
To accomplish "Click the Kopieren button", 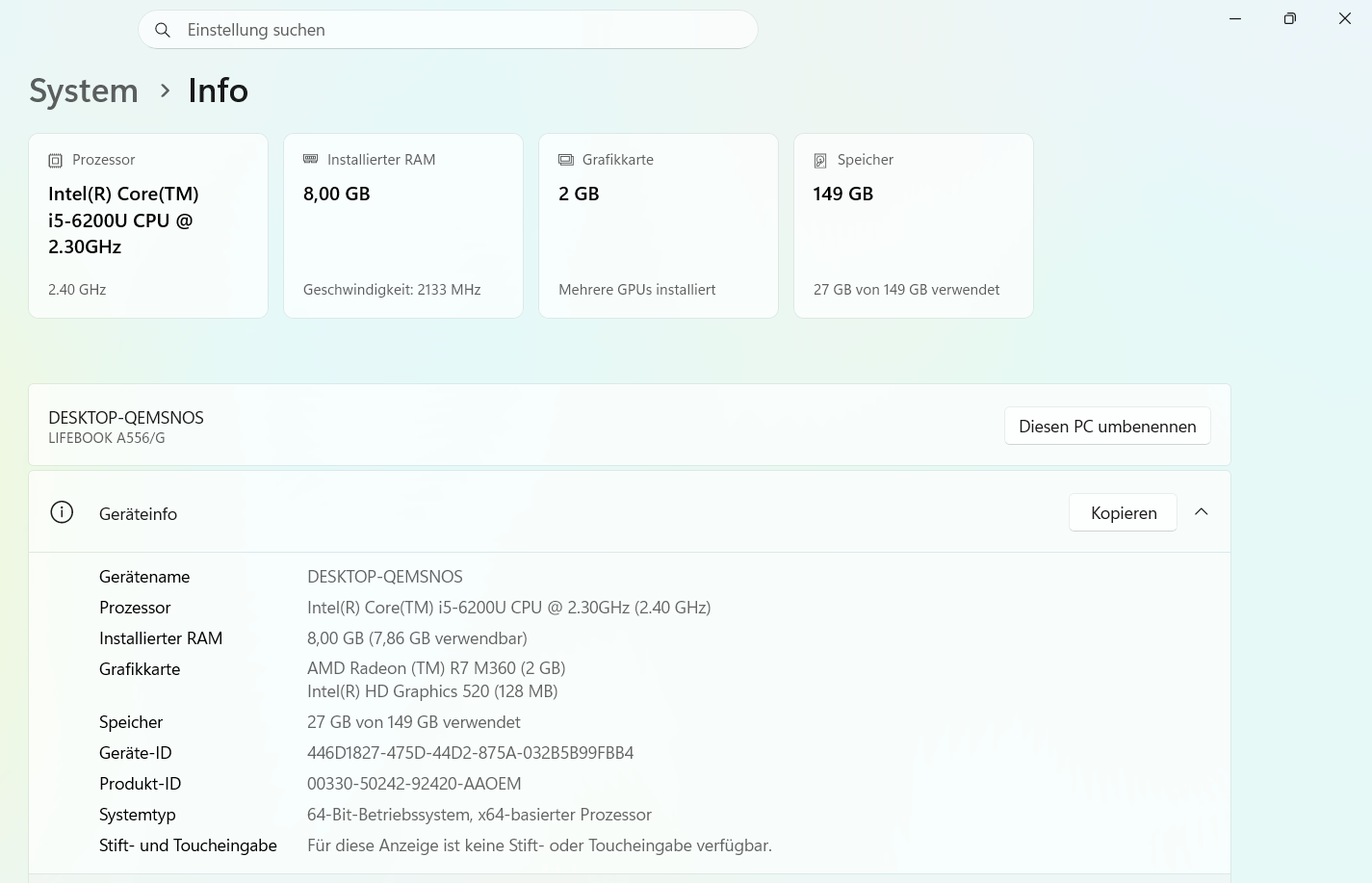I will [x=1124, y=513].
